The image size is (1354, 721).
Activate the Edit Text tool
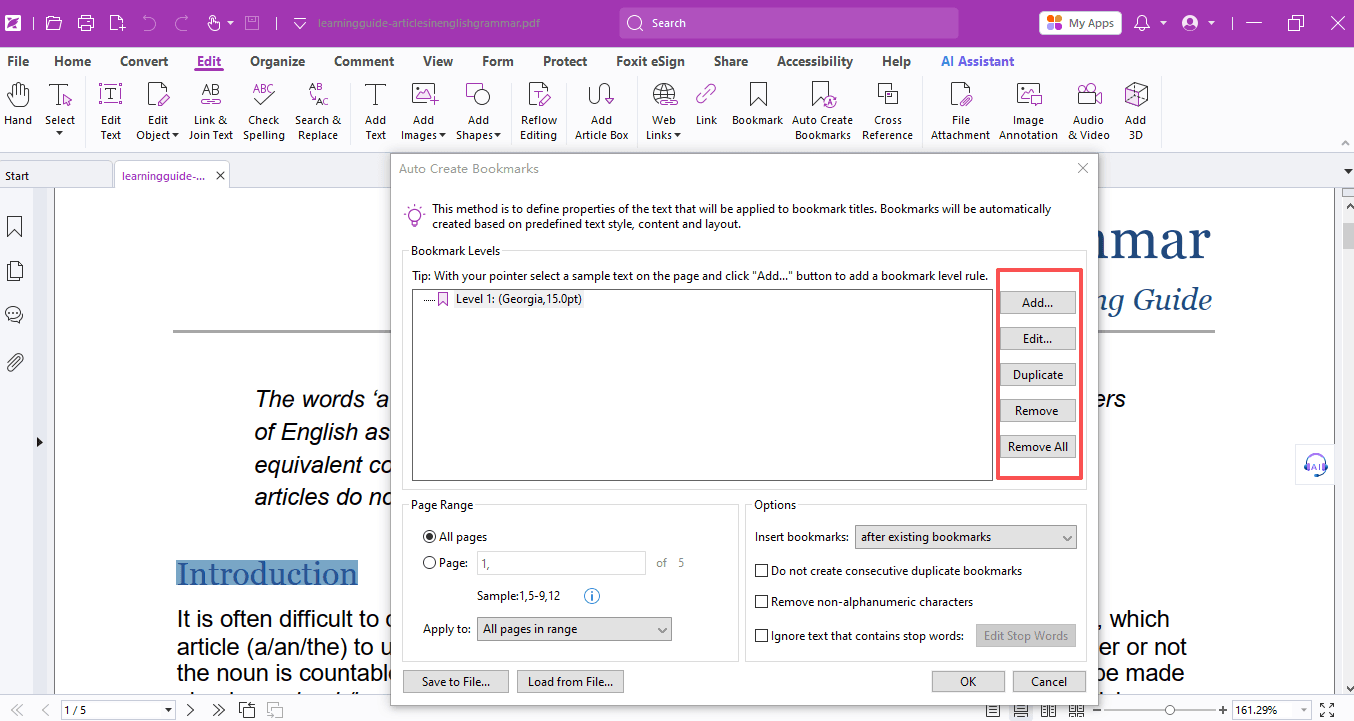click(x=111, y=111)
